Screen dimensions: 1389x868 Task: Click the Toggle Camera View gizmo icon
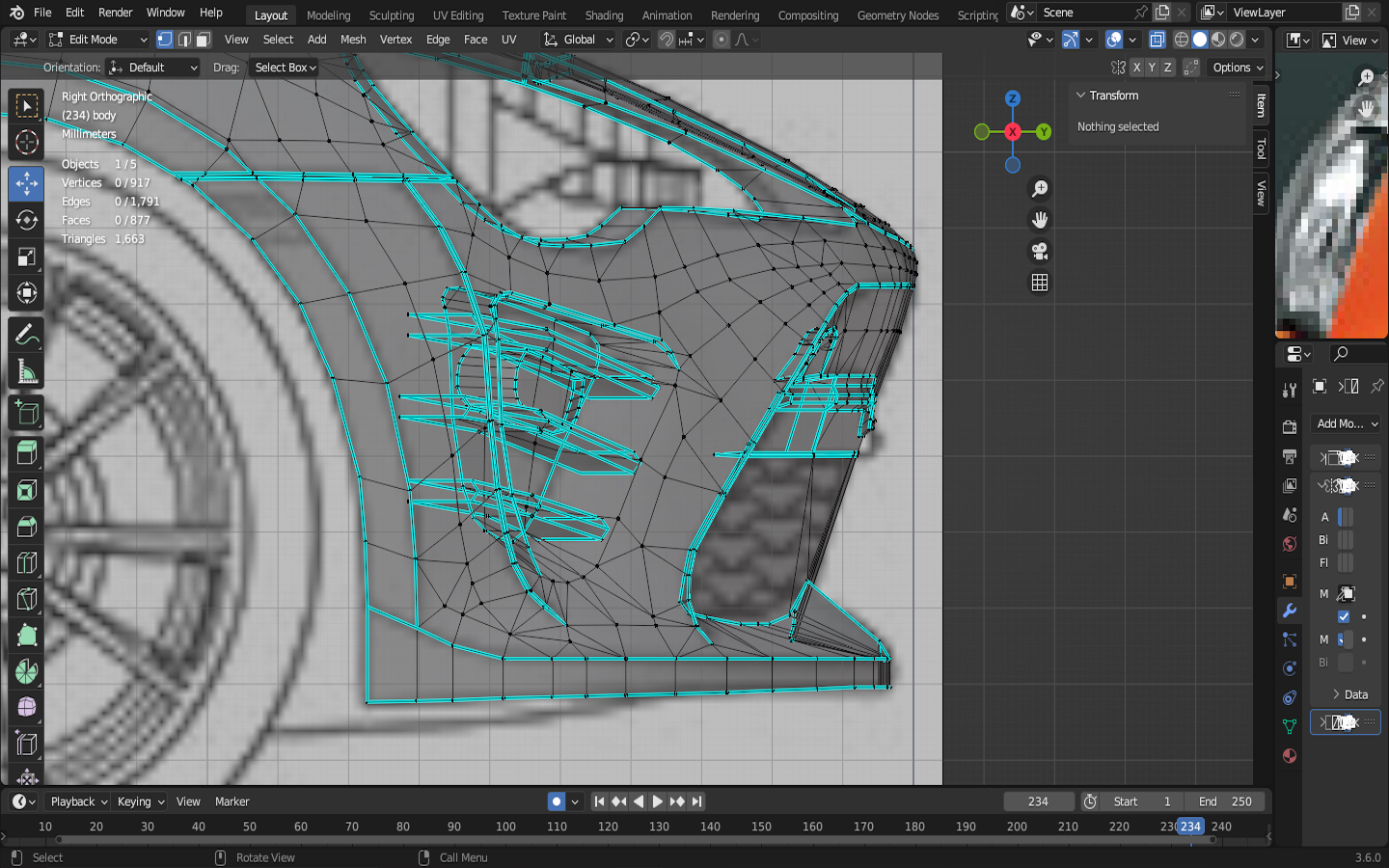click(1040, 252)
